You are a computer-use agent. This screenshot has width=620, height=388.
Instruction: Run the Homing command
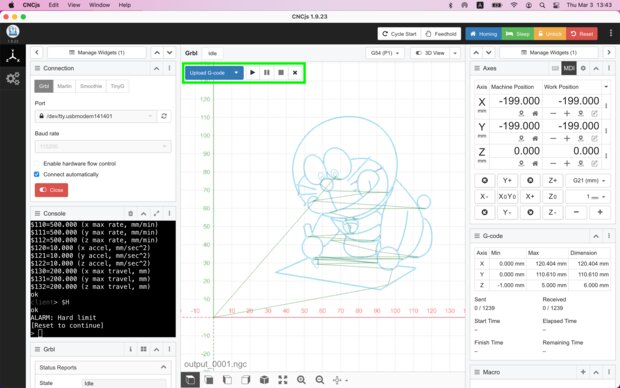(484, 34)
